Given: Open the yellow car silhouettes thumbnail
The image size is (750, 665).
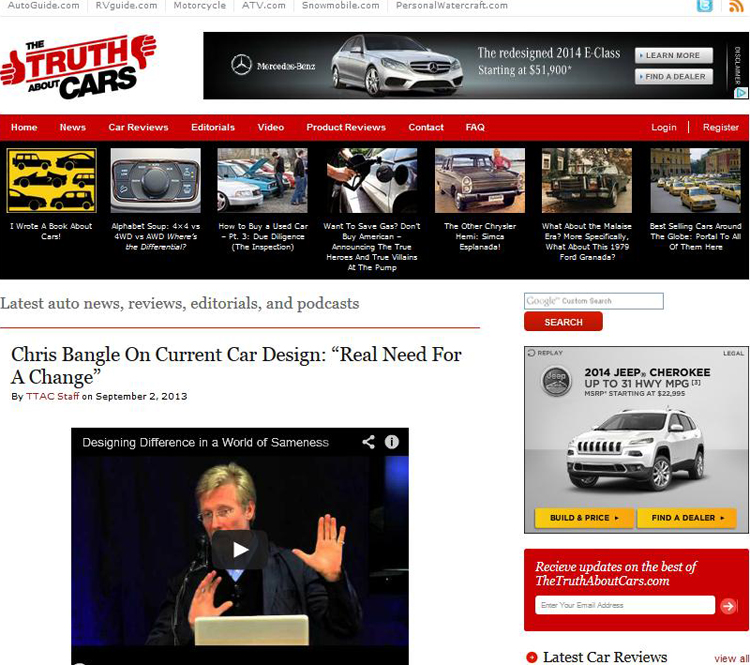Looking at the screenshot, I should click(x=51, y=180).
